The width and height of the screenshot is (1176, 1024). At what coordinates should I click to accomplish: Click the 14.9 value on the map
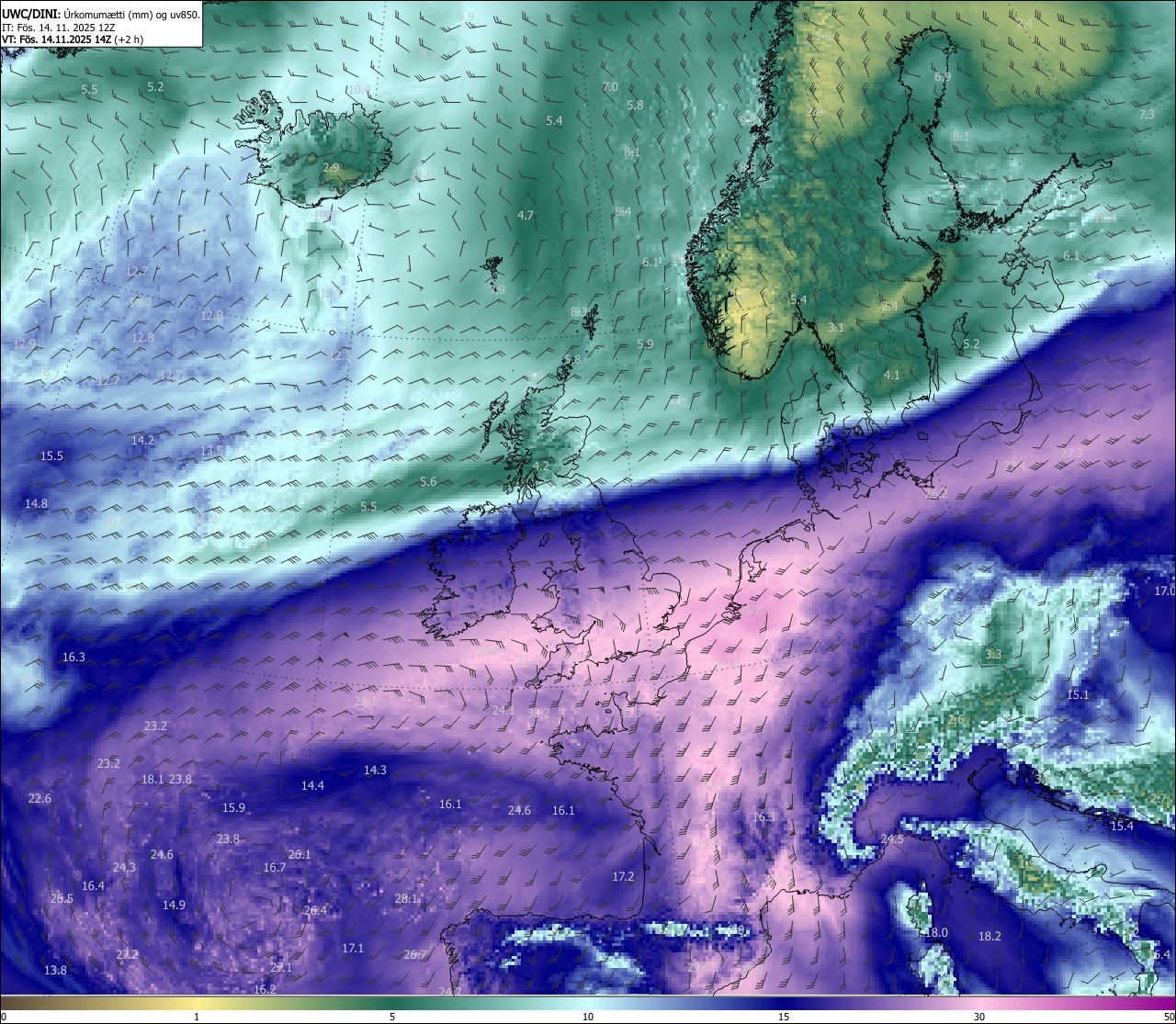[174, 906]
